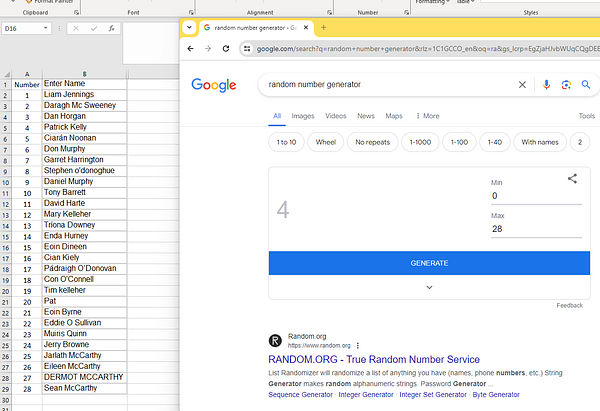Click the Chrome address bar URL

(x=428, y=49)
